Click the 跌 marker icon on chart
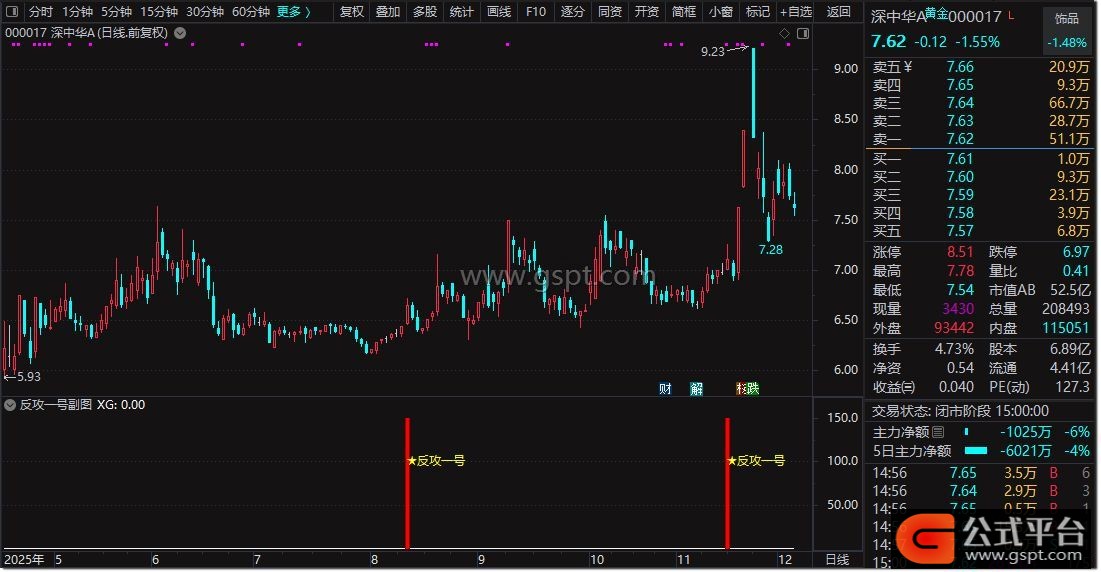Image resolution: width=1101 pixels, height=572 pixels. tap(752, 388)
